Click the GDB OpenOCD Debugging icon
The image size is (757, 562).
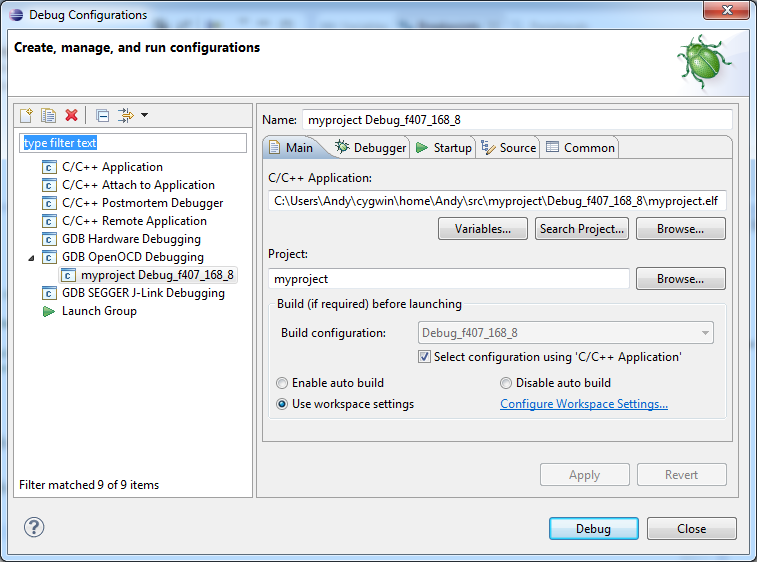pyautogui.click(x=49, y=257)
